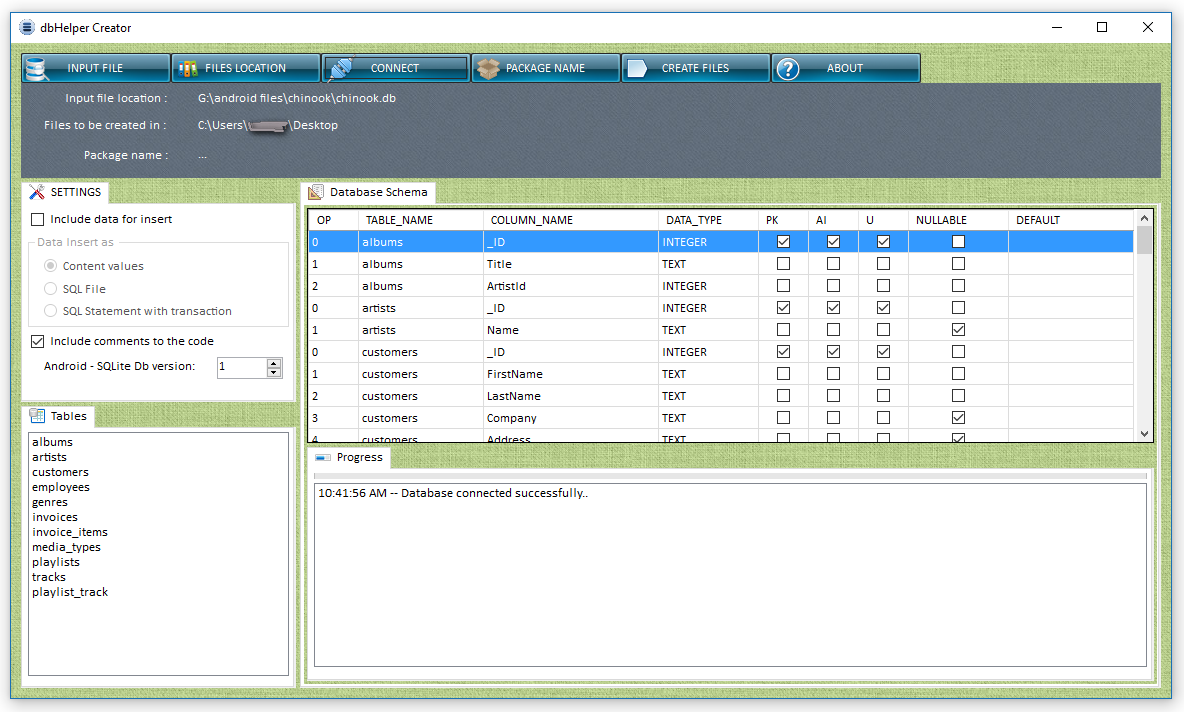Decrease the SQLite Db version spinner
Viewport: 1184px width, 712px height.
(x=274, y=372)
